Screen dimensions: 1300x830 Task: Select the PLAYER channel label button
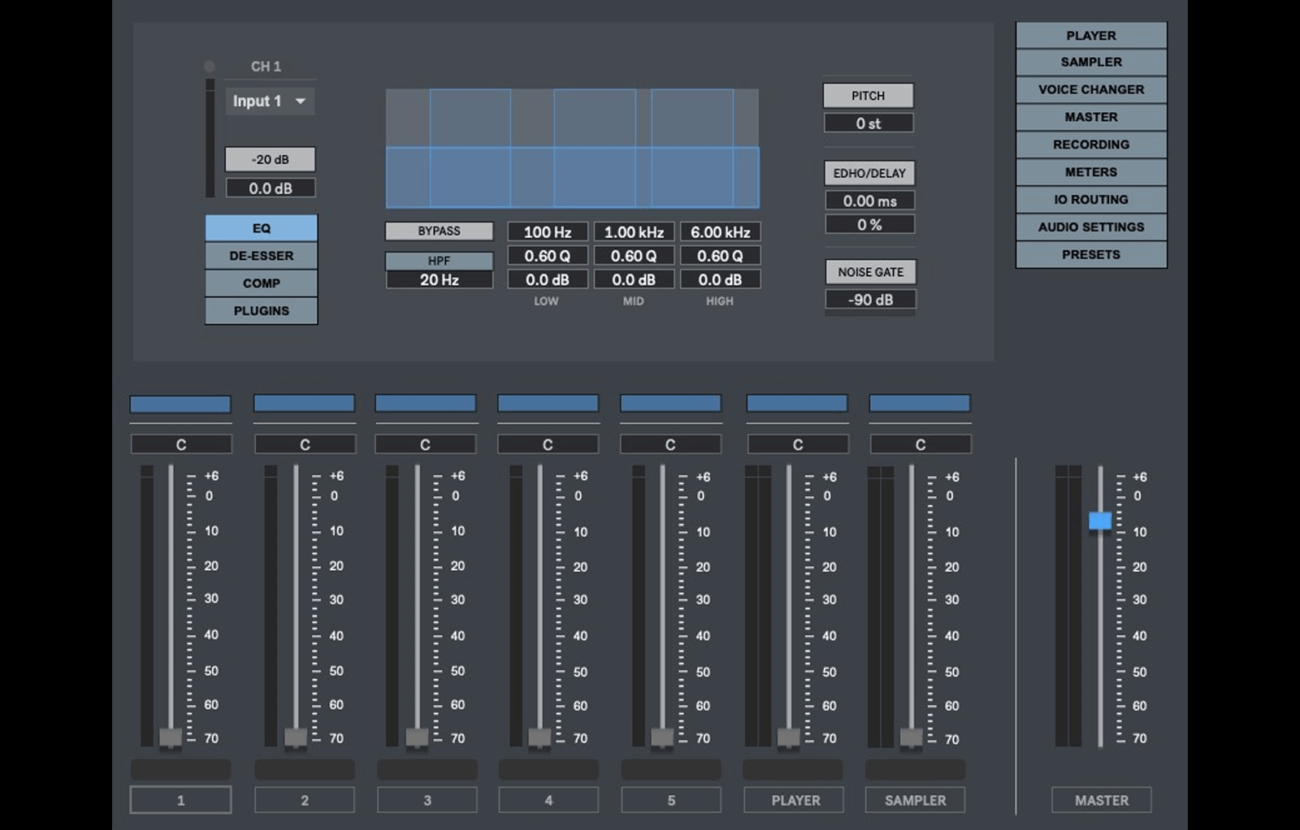coord(796,800)
